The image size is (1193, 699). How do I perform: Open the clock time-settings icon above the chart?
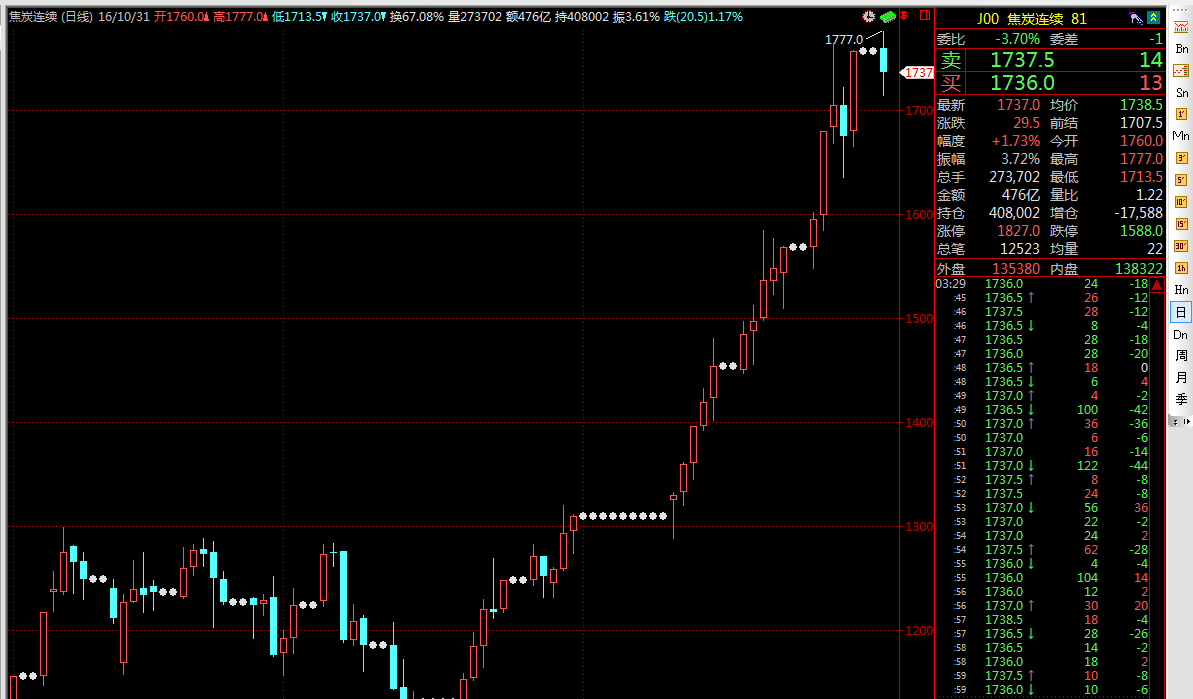coord(869,16)
